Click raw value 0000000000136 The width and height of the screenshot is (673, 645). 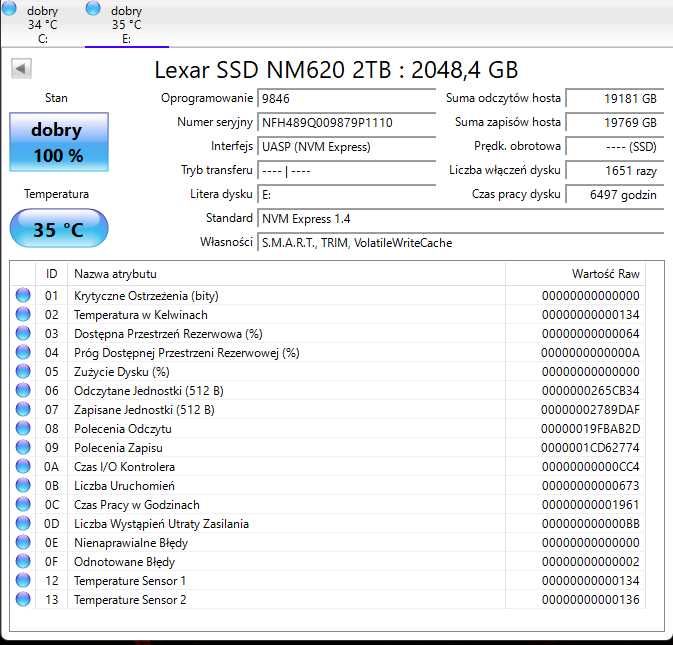(x=591, y=600)
